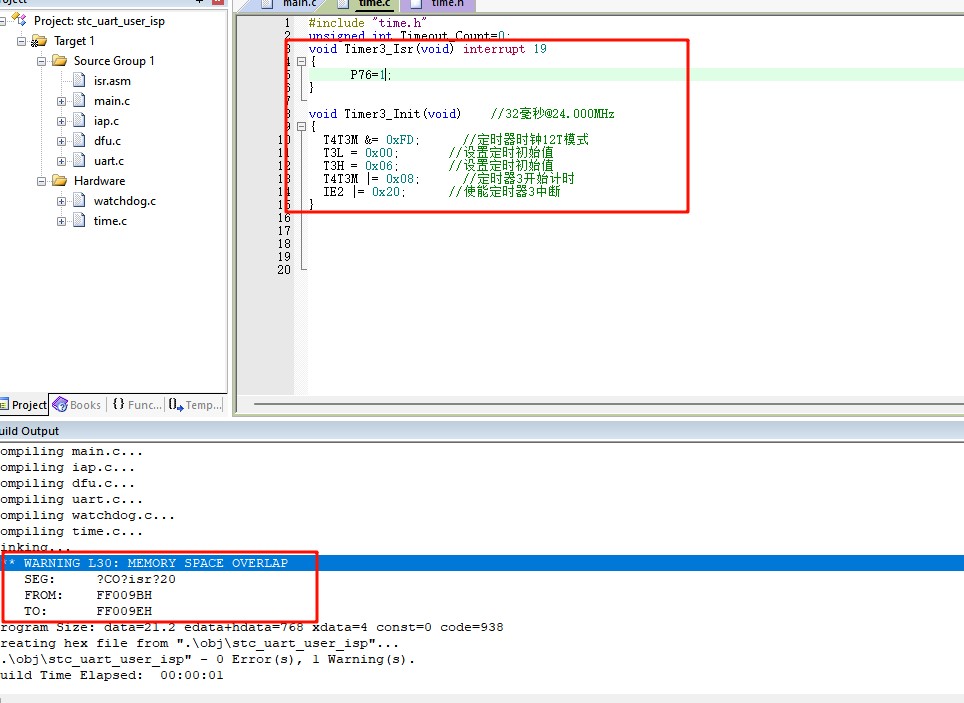
Task: Click the SEG ?CO?isr?20 output line
Action: tap(100, 579)
